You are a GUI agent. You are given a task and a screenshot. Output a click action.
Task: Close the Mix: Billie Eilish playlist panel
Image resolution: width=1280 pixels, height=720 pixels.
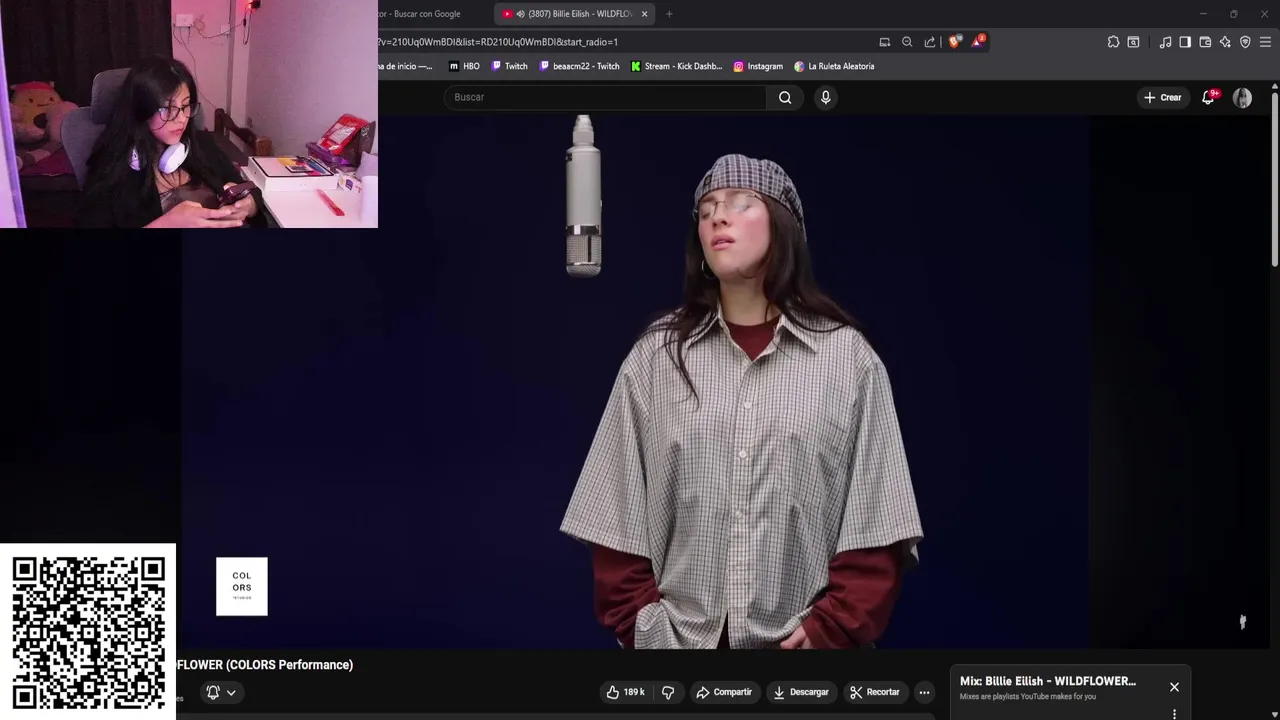click(1174, 687)
